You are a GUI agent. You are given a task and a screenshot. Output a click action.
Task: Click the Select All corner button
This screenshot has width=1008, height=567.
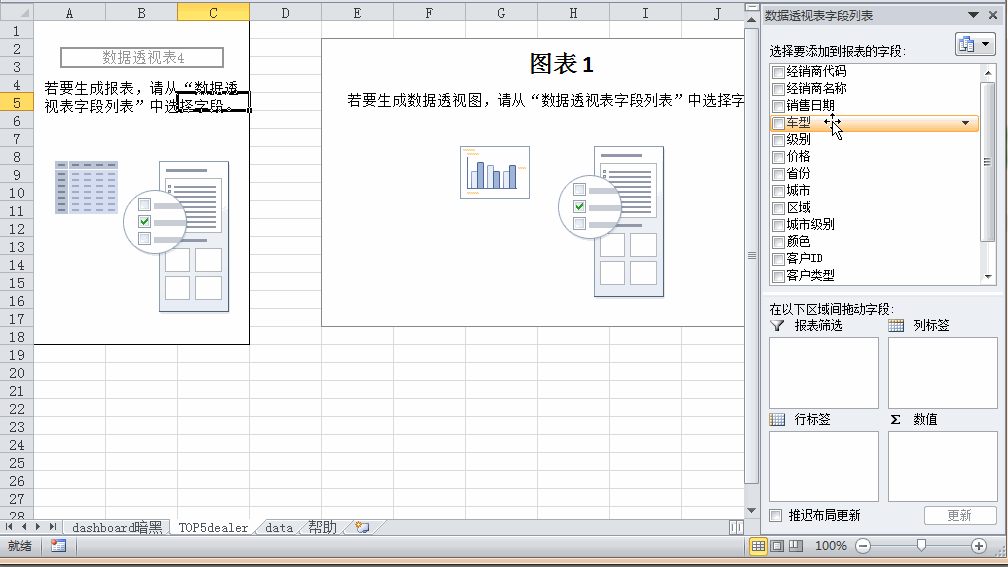click(x=17, y=12)
